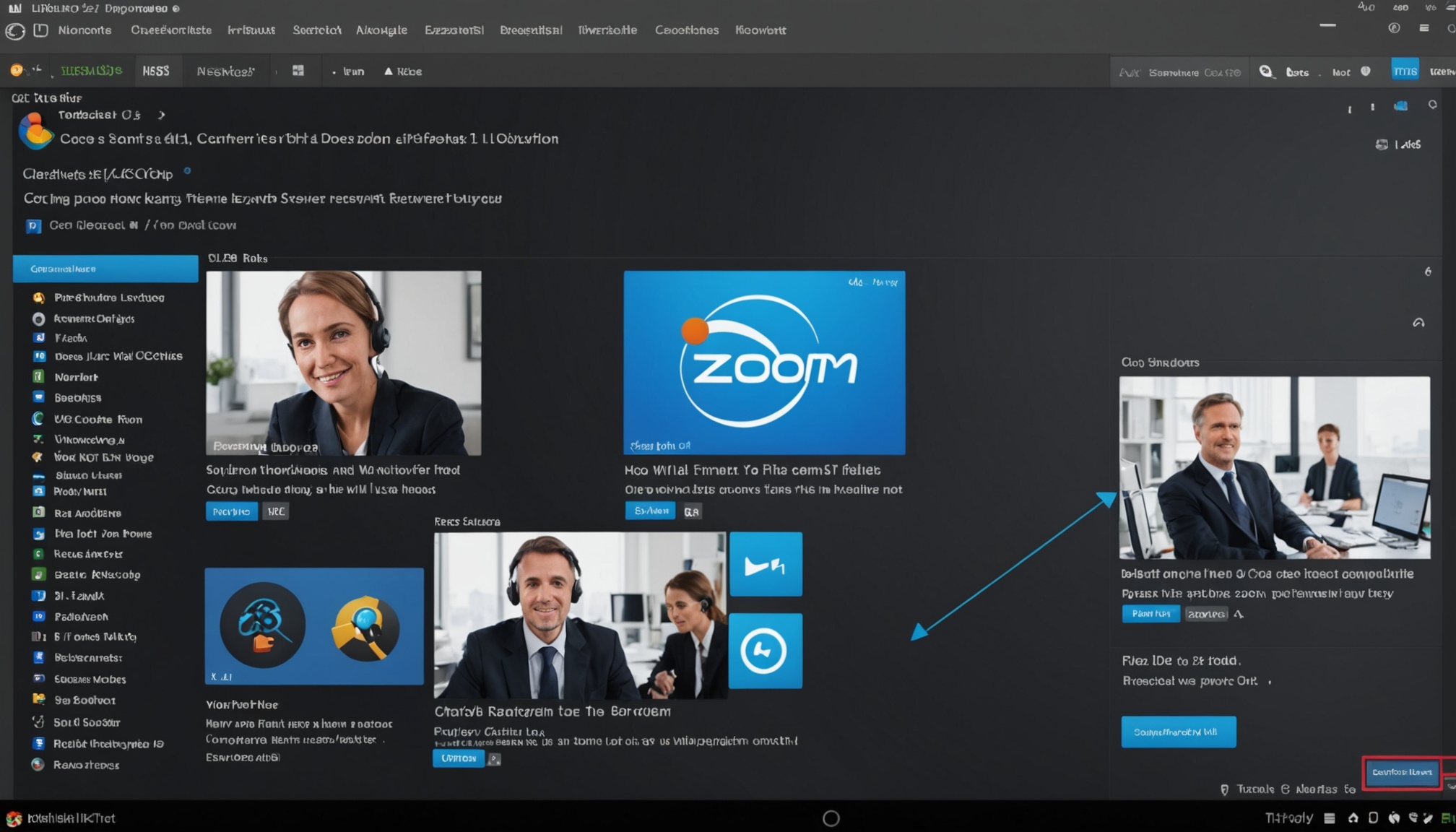Image resolution: width=1456 pixels, height=832 pixels.
Task: Expand the chevron next to the breadcrumb header
Action: tap(161, 114)
